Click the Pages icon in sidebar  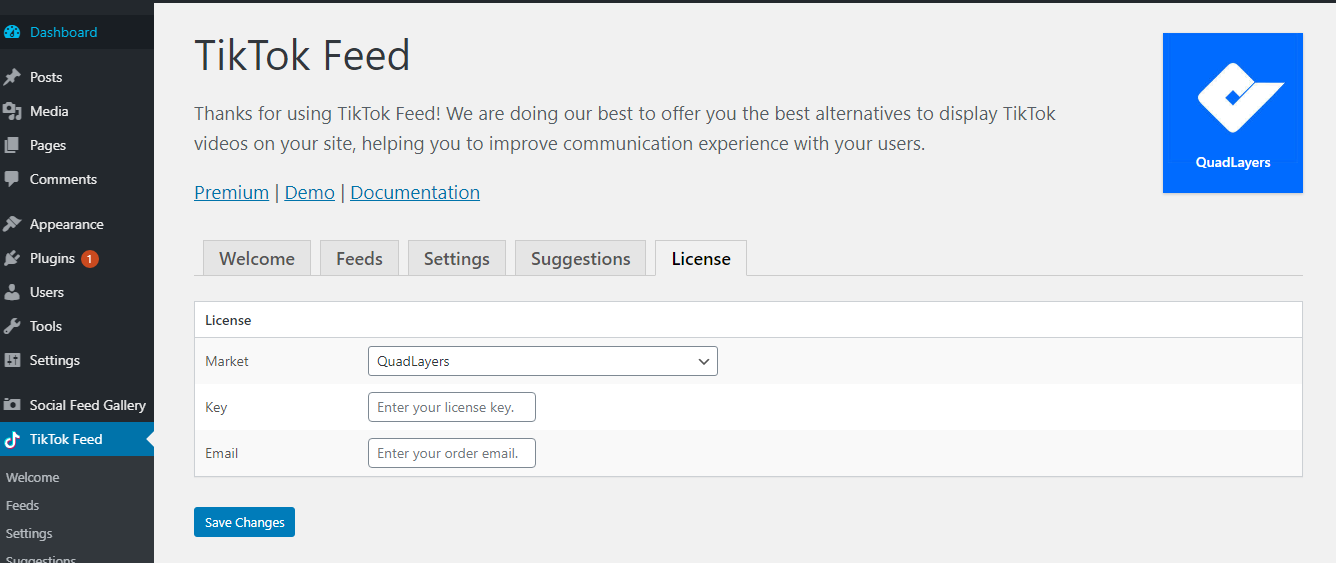coord(12,145)
